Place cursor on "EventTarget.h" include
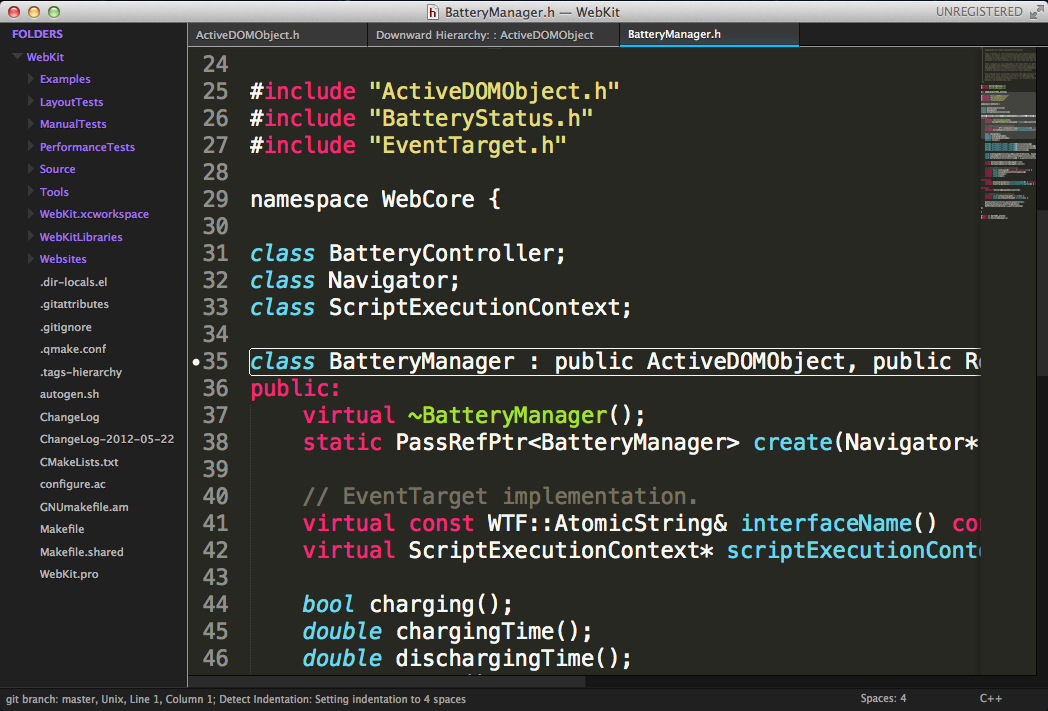 [x=468, y=145]
